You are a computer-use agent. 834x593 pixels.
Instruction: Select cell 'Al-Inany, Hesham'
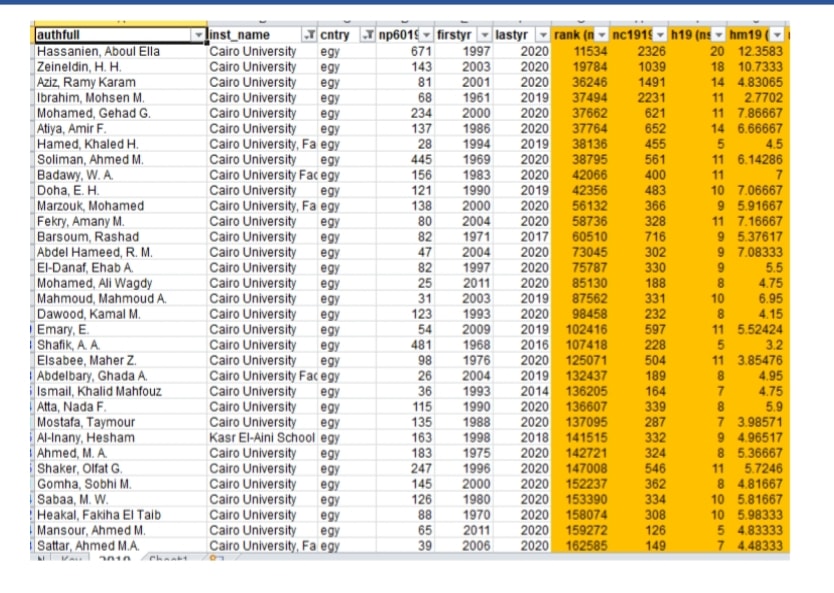tap(120, 438)
